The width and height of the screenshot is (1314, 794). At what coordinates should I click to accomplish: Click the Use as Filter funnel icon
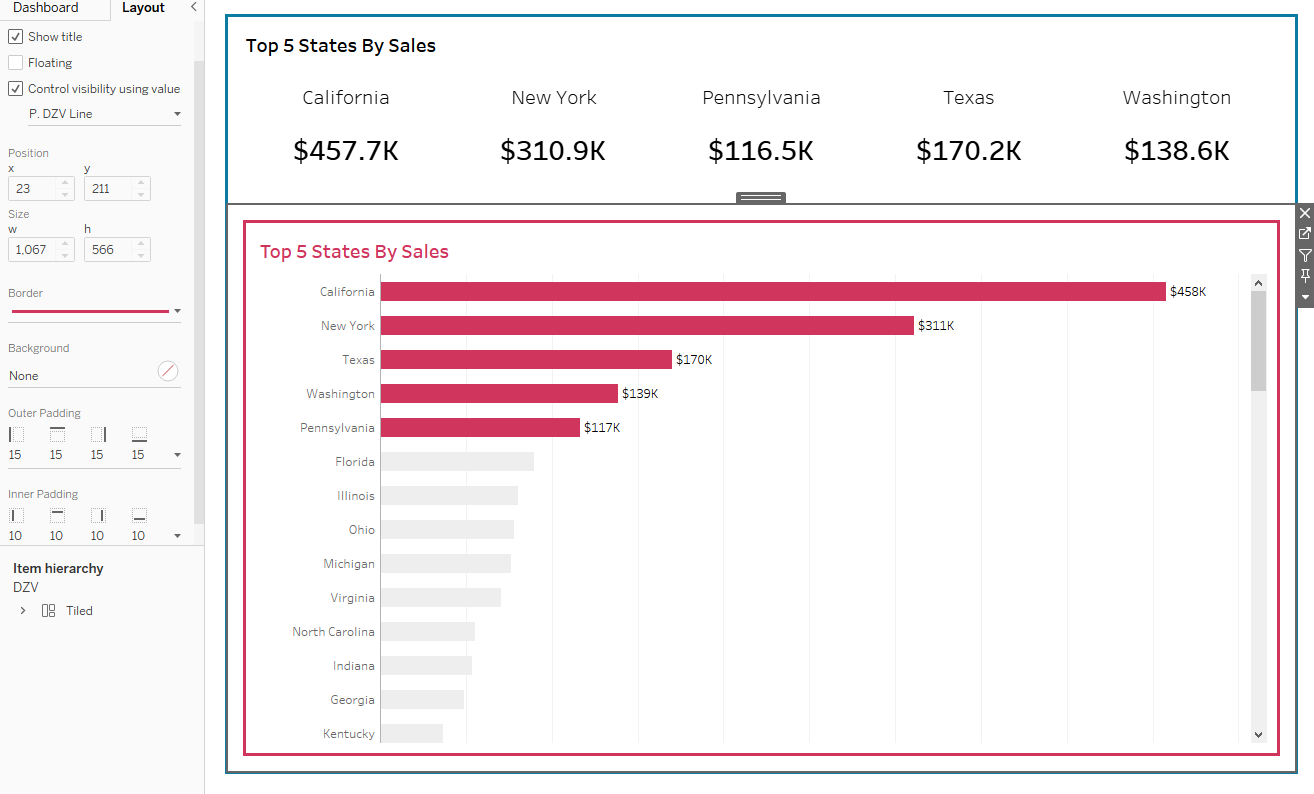(x=1304, y=255)
